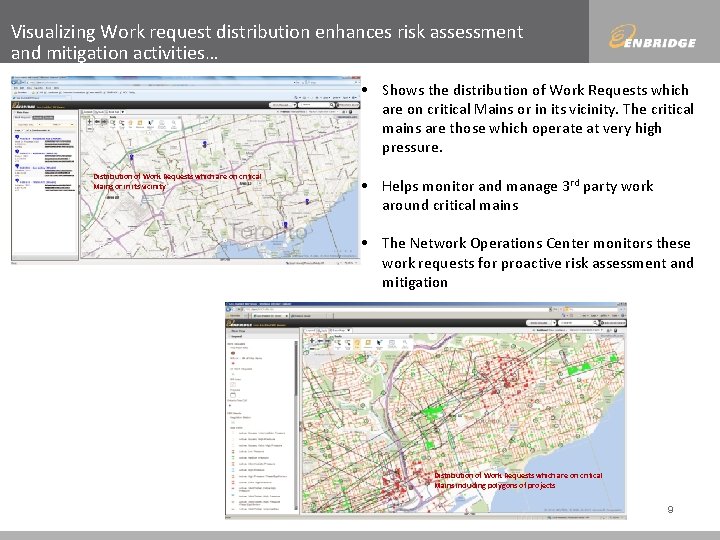720x540 pixels.
Task: Click westernmost blue marker on top map
Action: tap(131, 157)
